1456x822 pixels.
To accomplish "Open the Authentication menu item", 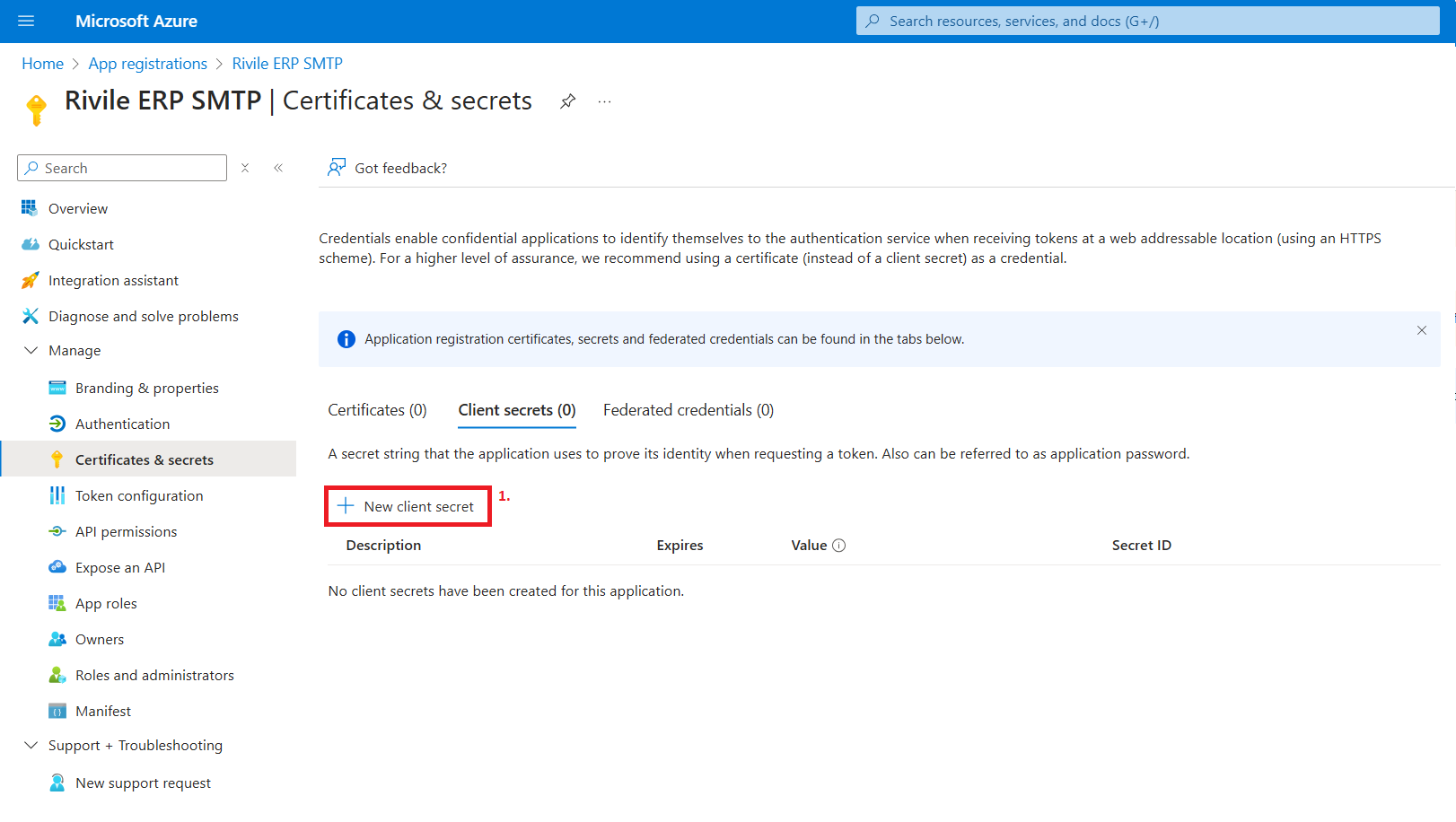I will (x=122, y=424).
